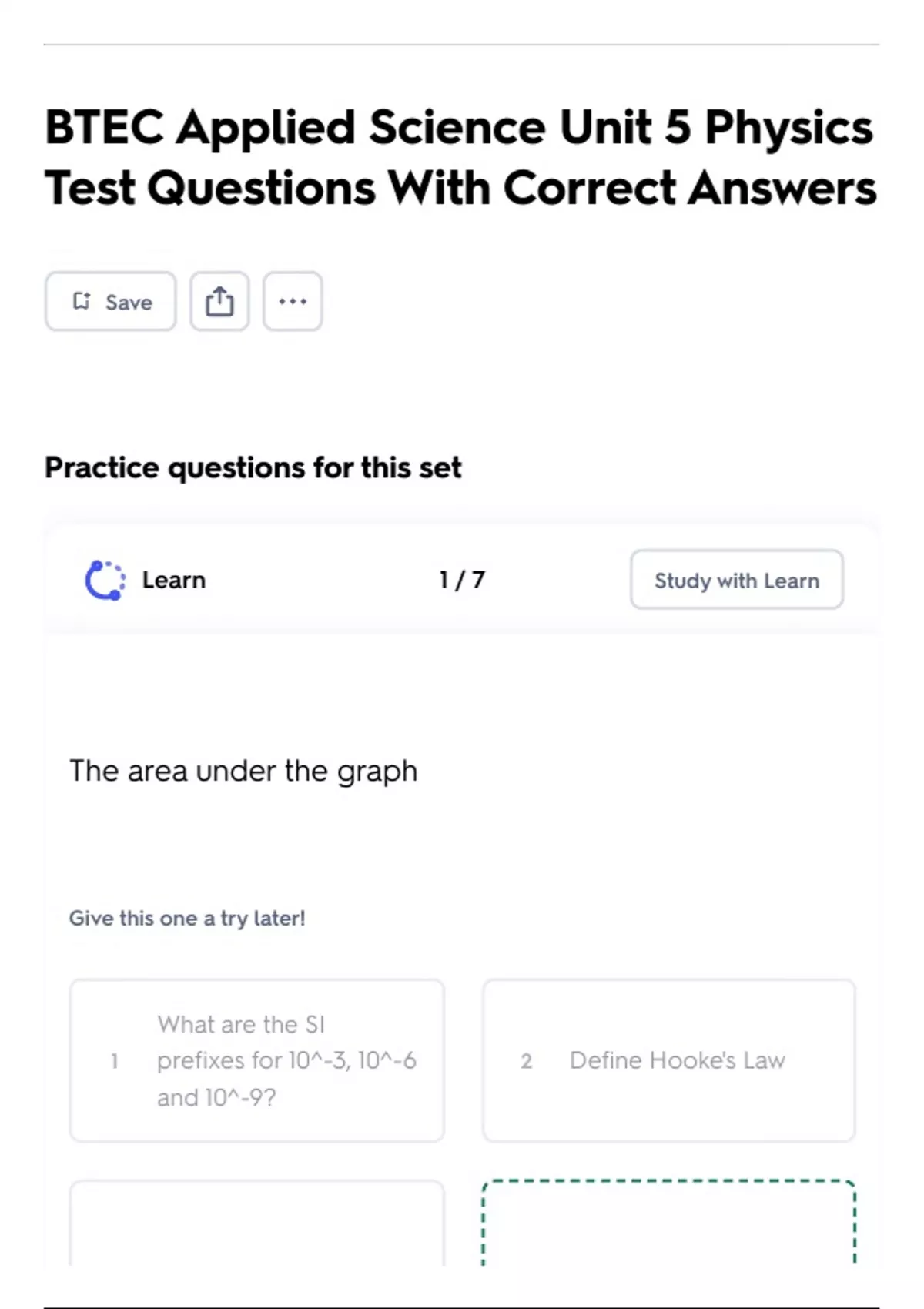924x1309 pixels.
Task: Open the three-dots more options menu
Action: coord(293,301)
